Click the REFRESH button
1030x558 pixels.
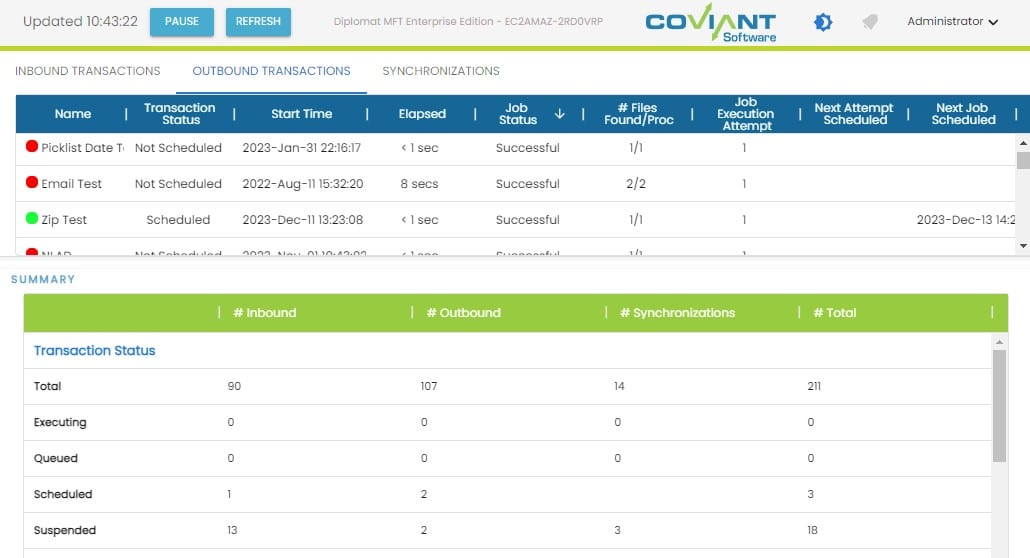pos(258,22)
